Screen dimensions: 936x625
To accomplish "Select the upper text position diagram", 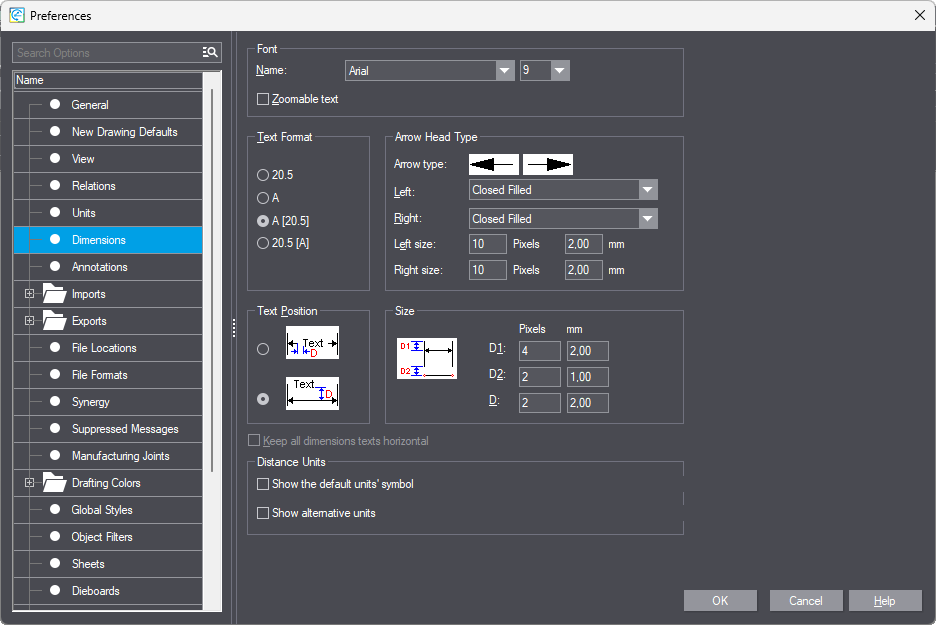I will click(x=312, y=343).
